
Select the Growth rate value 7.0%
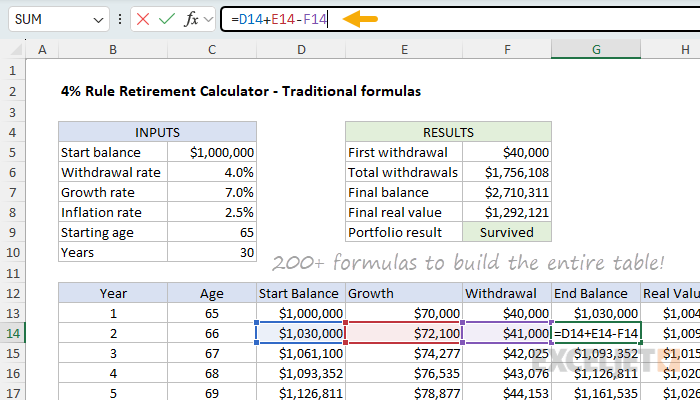[212, 192]
